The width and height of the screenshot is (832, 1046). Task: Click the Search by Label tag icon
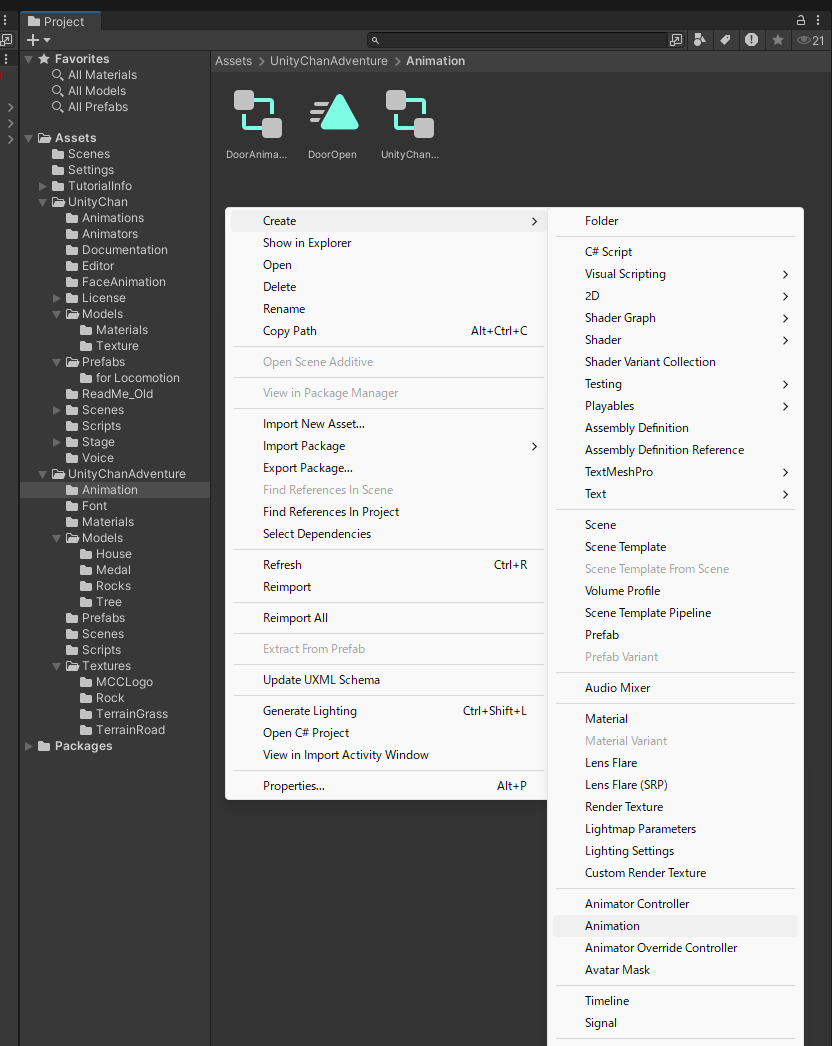pyautogui.click(x=725, y=40)
